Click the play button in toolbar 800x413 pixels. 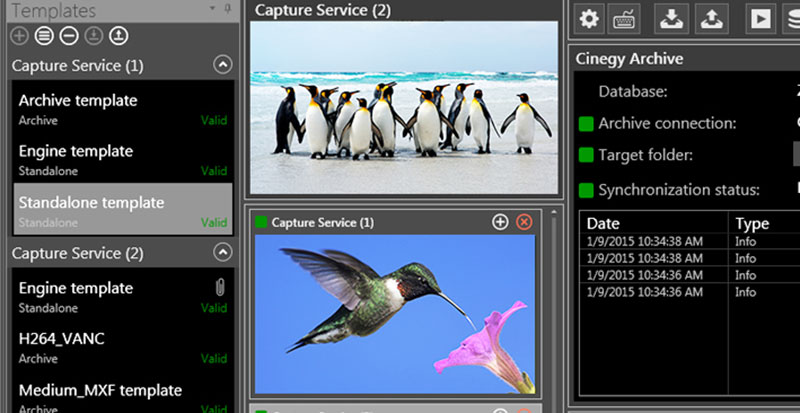[761, 19]
